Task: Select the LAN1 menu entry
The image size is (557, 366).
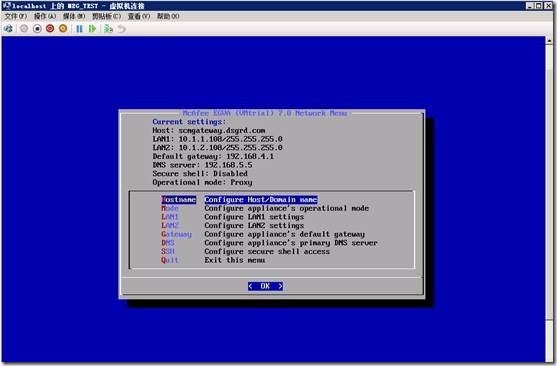Action: tap(170, 217)
